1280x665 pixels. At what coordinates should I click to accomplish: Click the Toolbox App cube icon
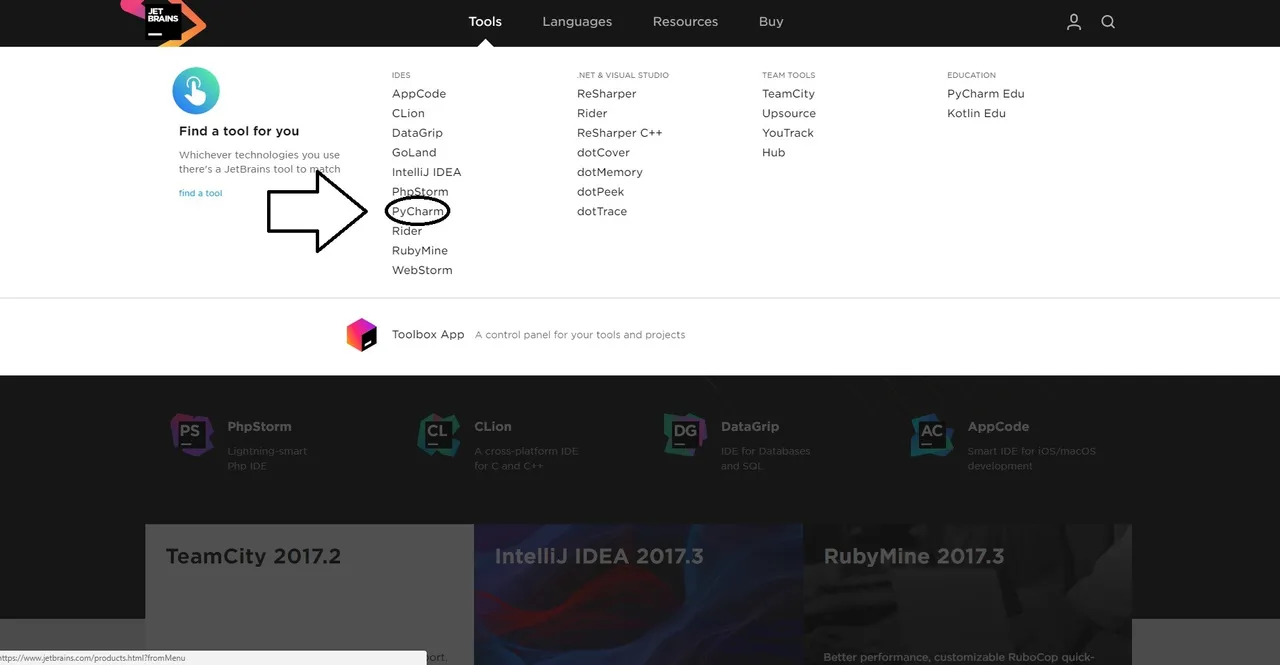[362, 335]
